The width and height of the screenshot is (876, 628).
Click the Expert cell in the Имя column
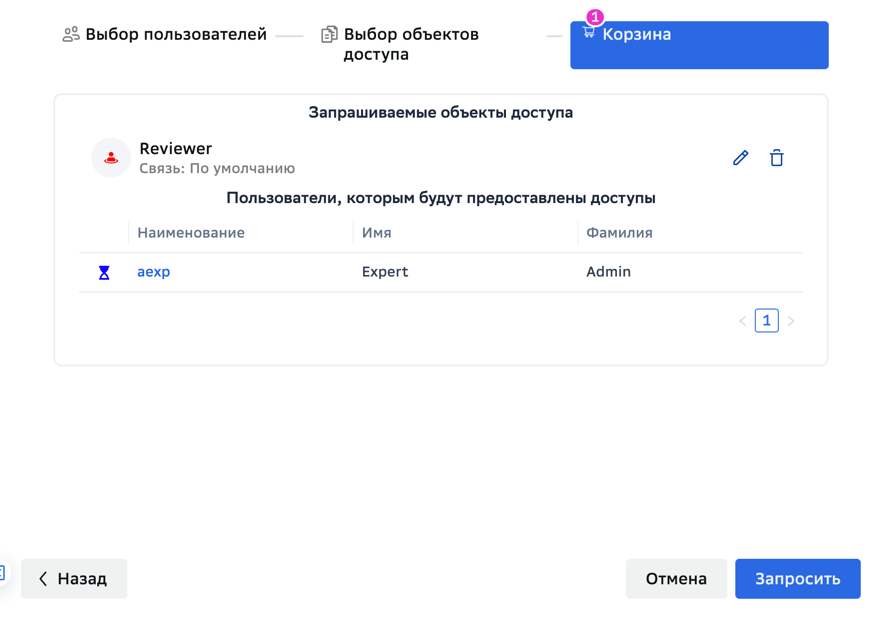(x=385, y=272)
